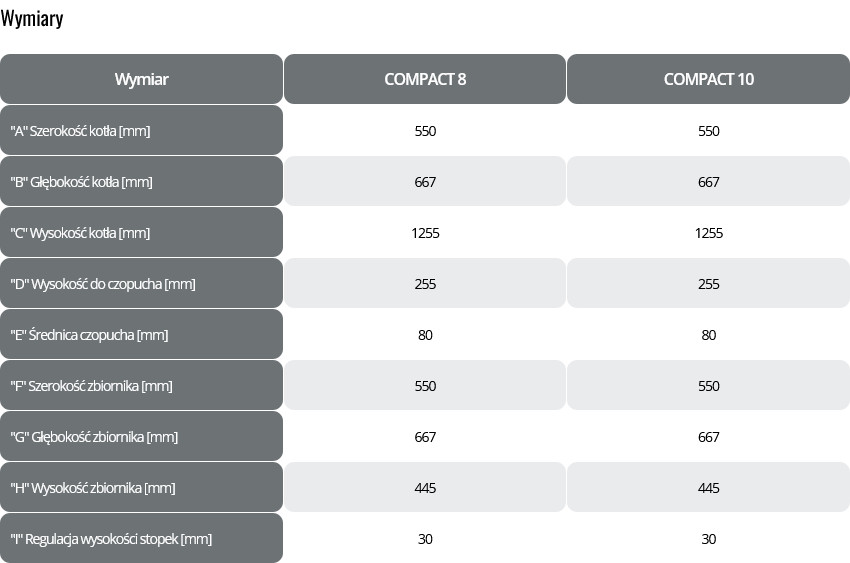Select the "A" Szerokość kotła row label
The image size is (850, 563).
(80, 131)
